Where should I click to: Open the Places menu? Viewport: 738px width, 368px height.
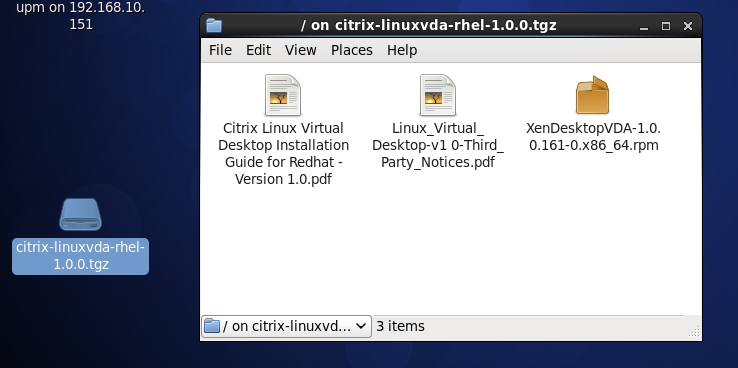[352, 50]
